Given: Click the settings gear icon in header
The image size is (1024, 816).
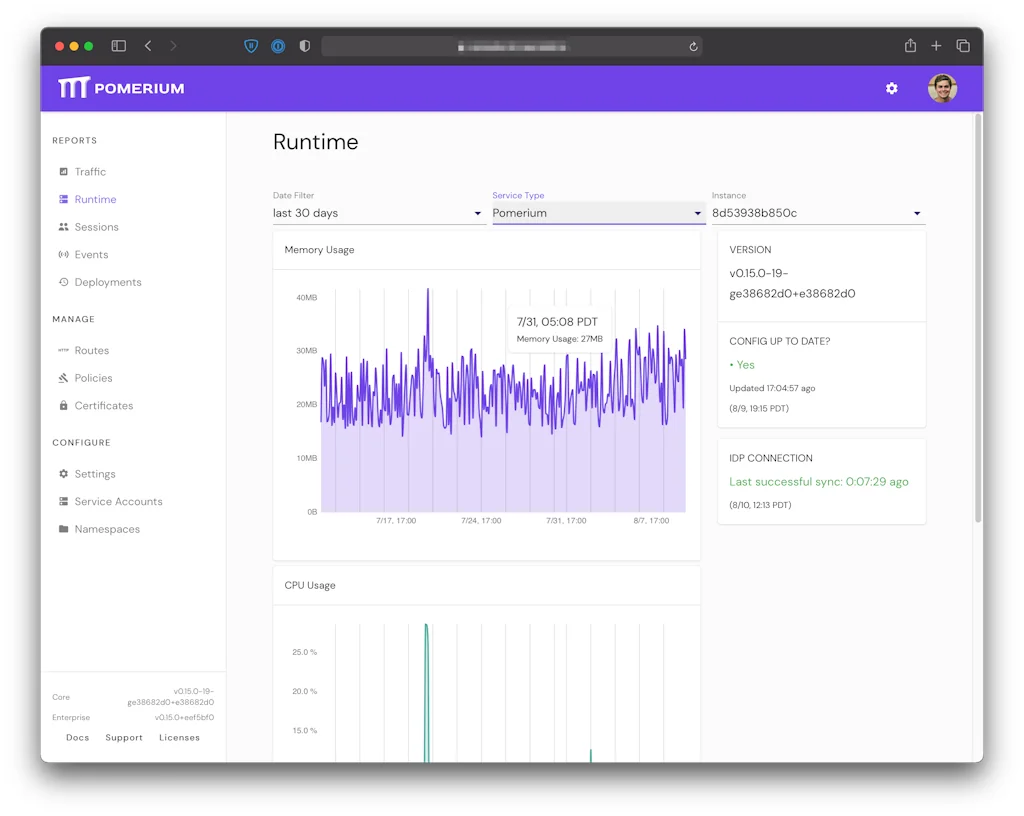Looking at the screenshot, I should 891,88.
